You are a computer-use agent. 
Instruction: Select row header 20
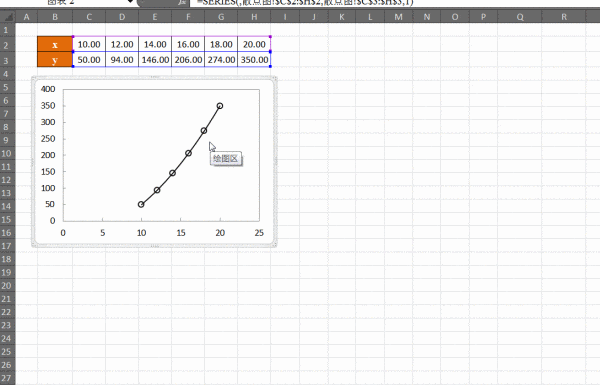tap(6, 285)
